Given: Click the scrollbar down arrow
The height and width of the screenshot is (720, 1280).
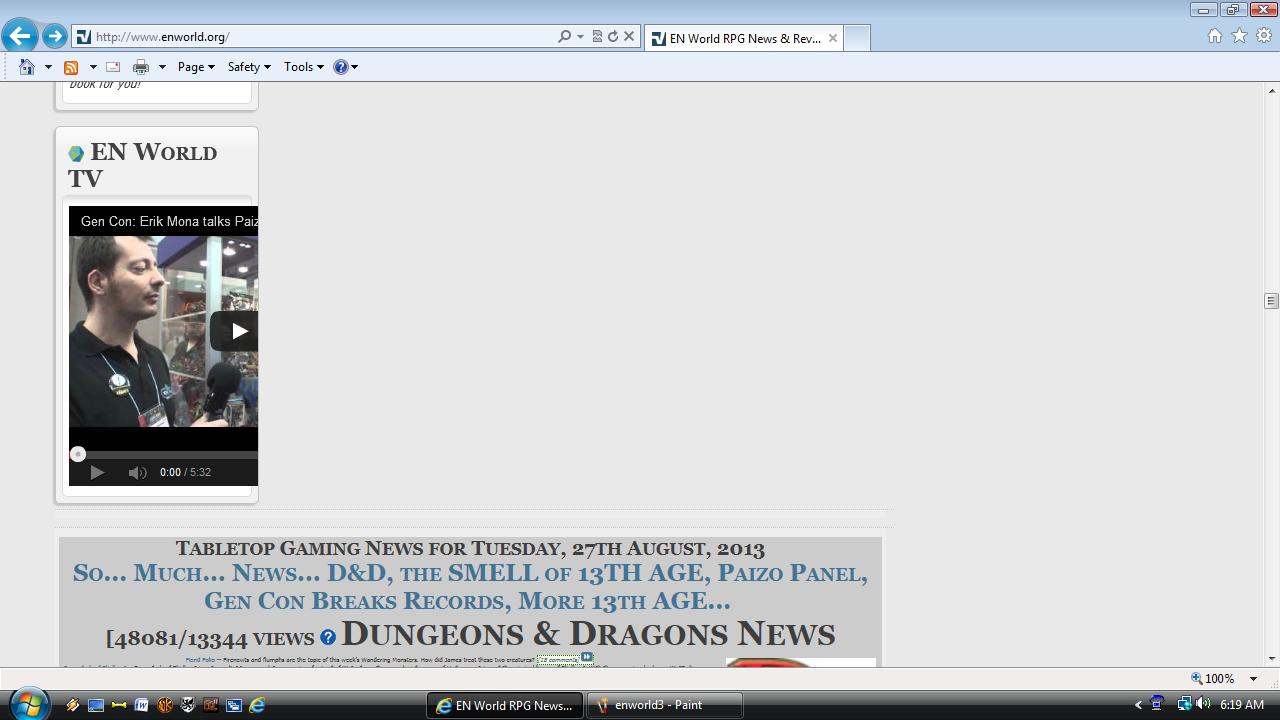Looking at the screenshot, I should [x=1271, y=658].
